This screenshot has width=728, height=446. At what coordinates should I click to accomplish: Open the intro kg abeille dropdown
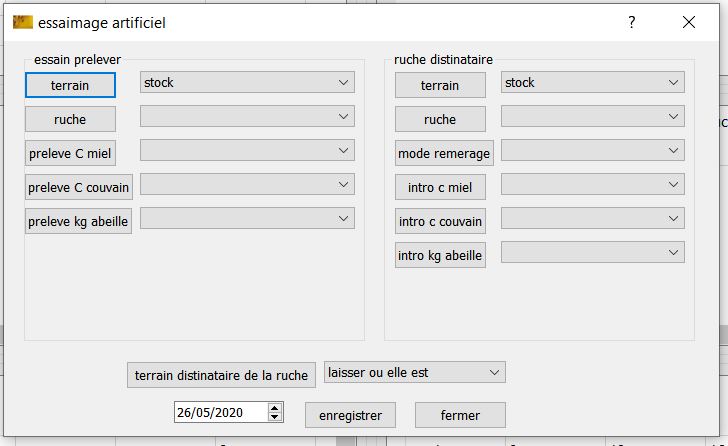[592, 253]
